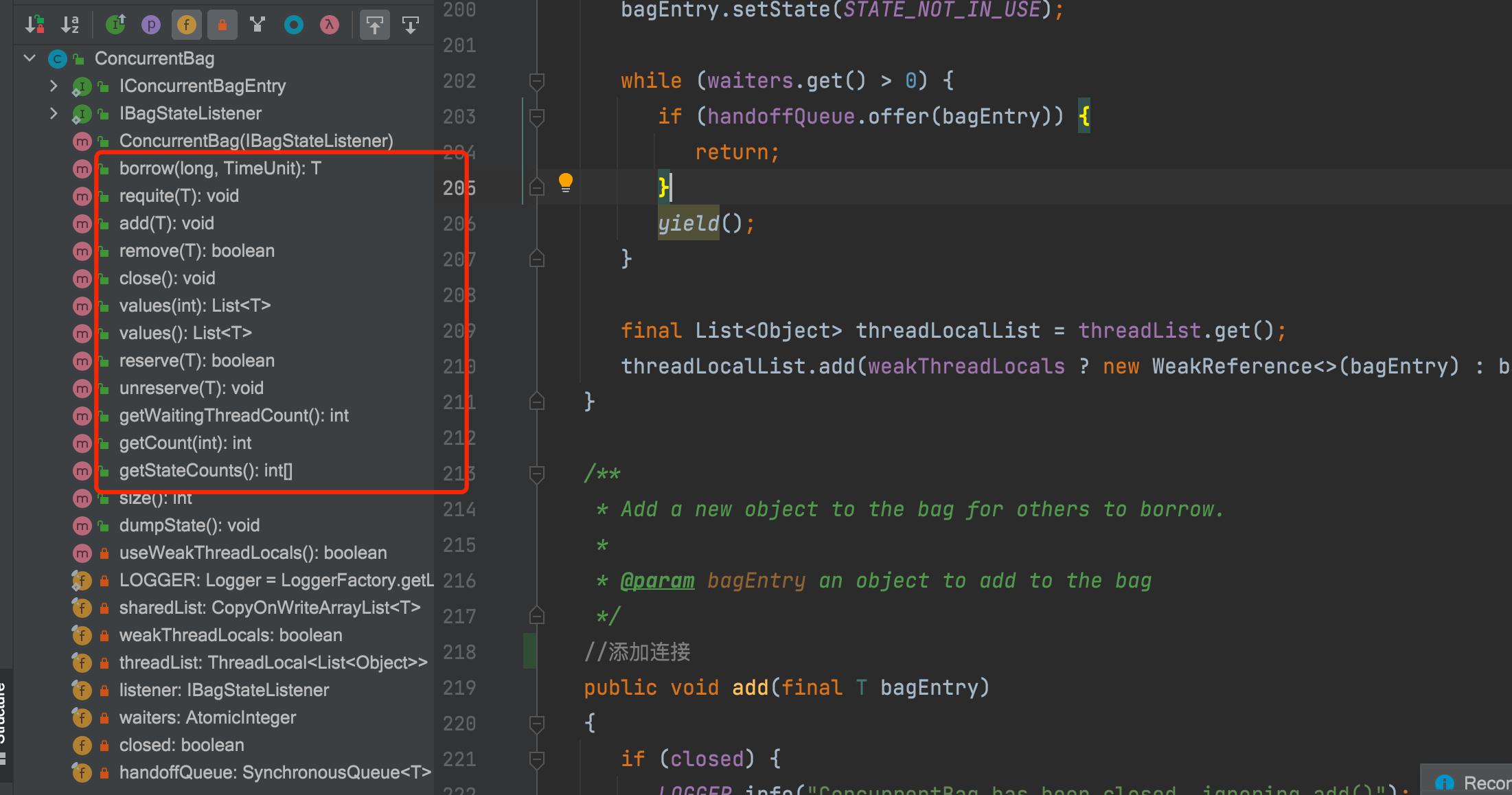Image resolution: width=1512 pixels, height=795 pixels.
Task: Click Sort Alphabetically icon
Action: (70, 25)
